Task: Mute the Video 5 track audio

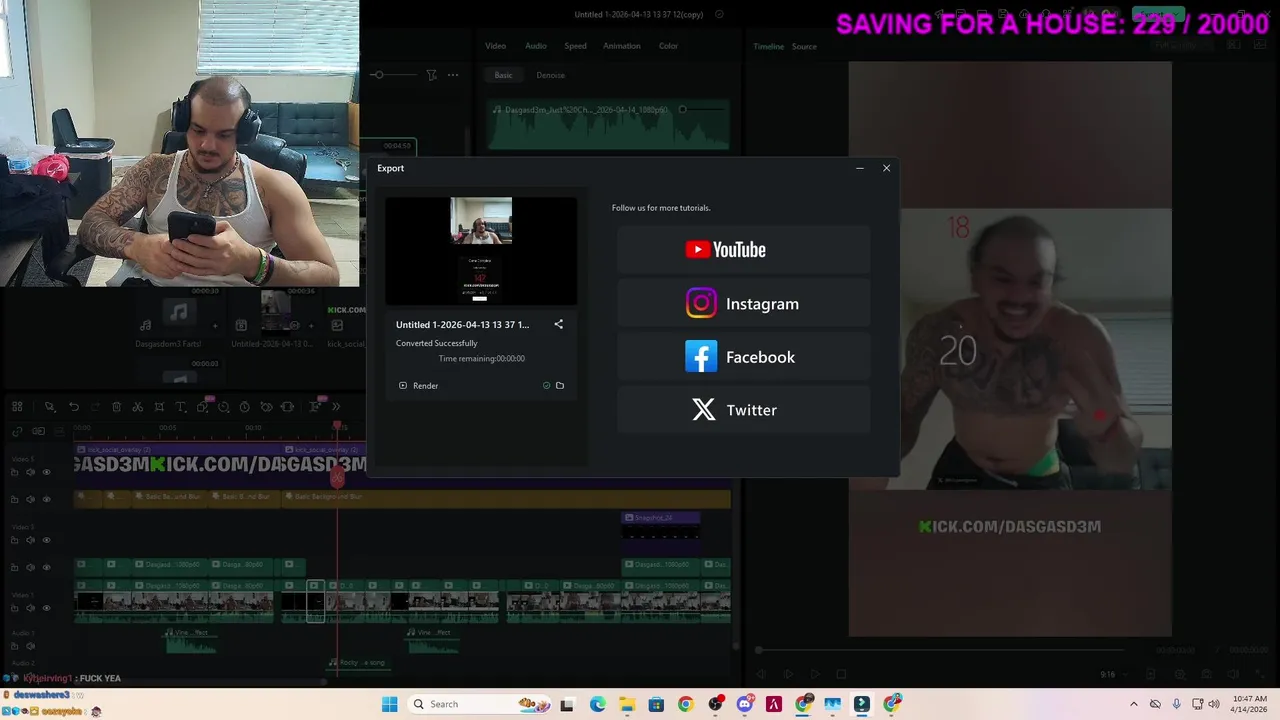Action: coord(30,472)
